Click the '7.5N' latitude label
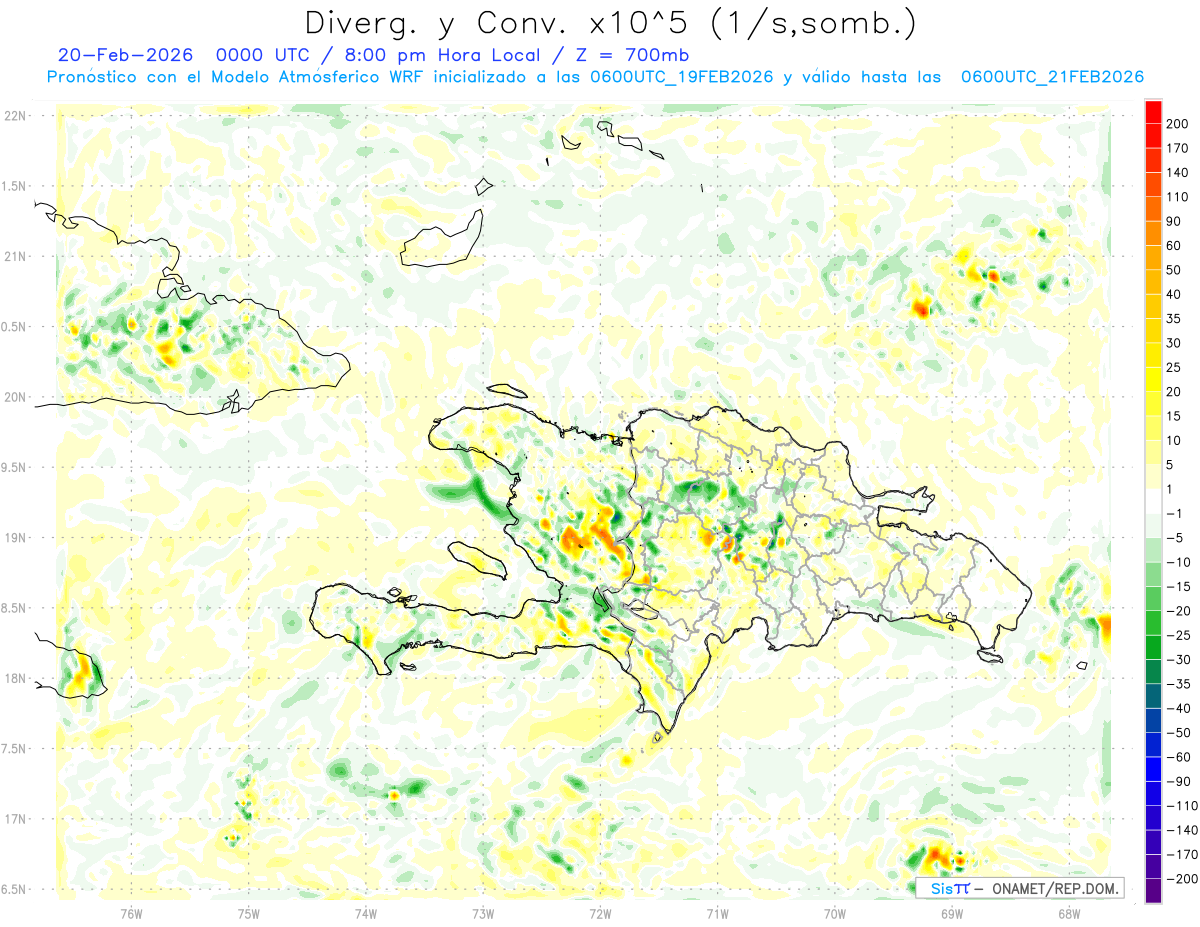The image size is (1200, 927). (14, 749)
